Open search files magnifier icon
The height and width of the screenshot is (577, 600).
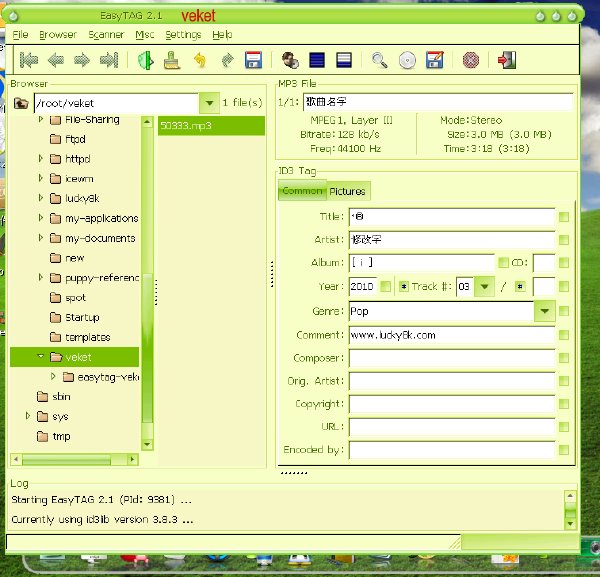tap(380, 60)
